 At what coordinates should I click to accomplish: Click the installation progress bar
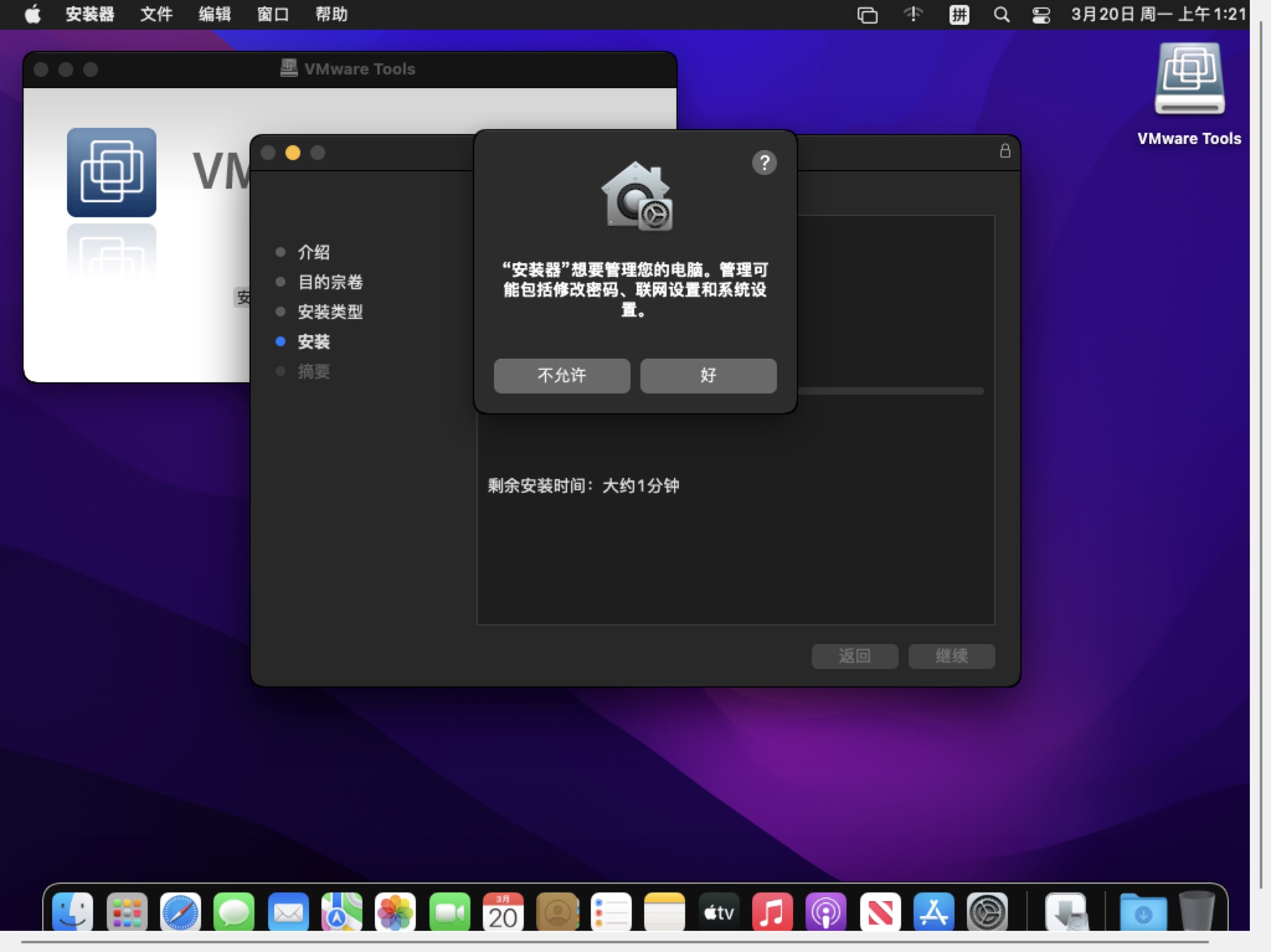(891, 391)
